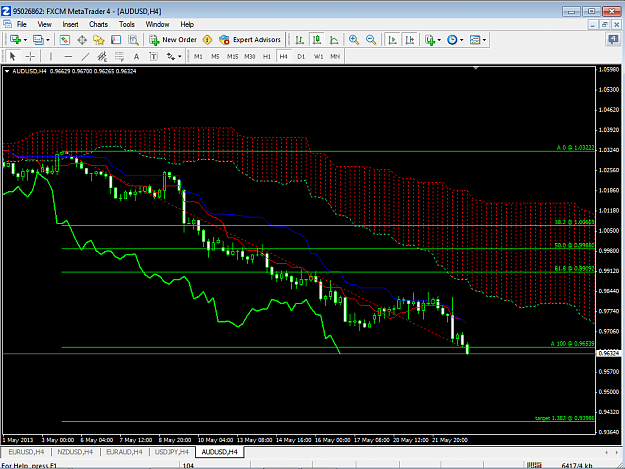
Task: Select the Cursor arrow tool
Action: [12, 56]
